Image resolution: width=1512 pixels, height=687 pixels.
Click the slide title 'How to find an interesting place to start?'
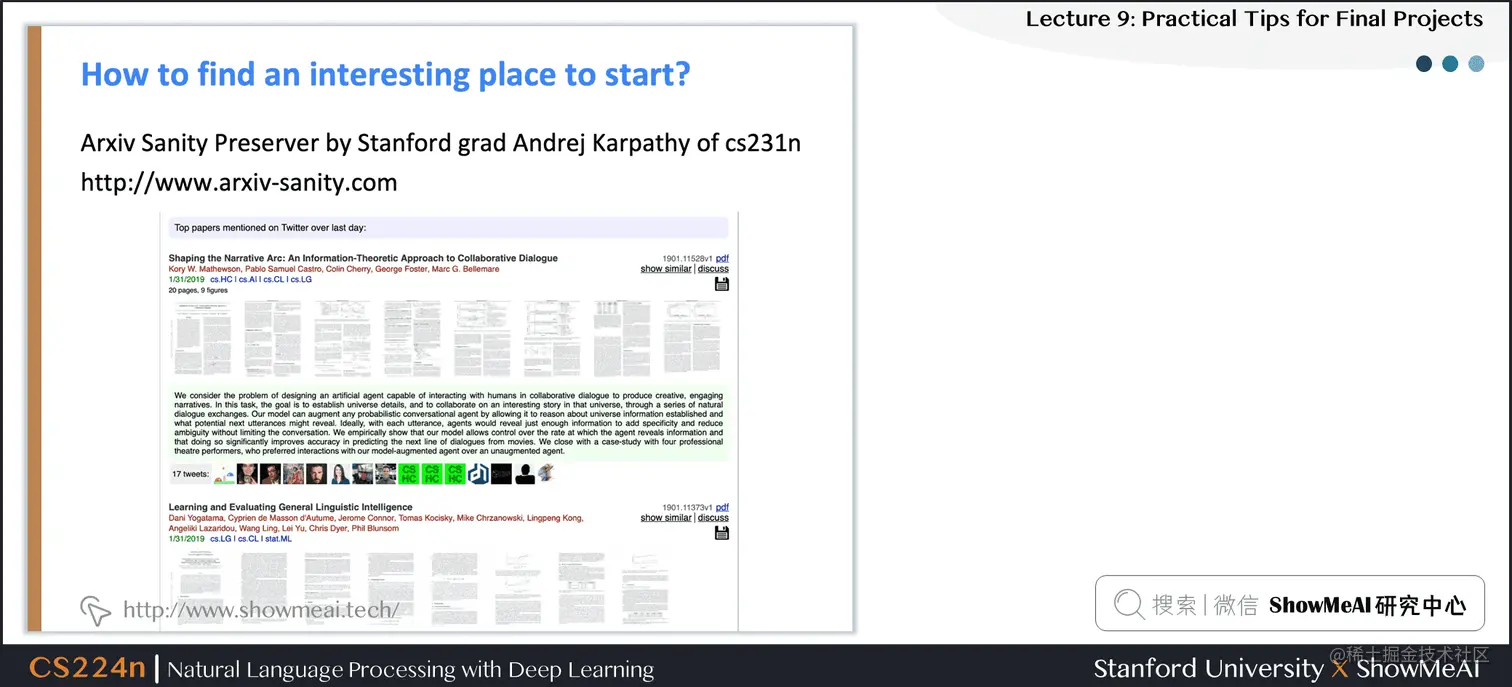(x=386, y=74)
